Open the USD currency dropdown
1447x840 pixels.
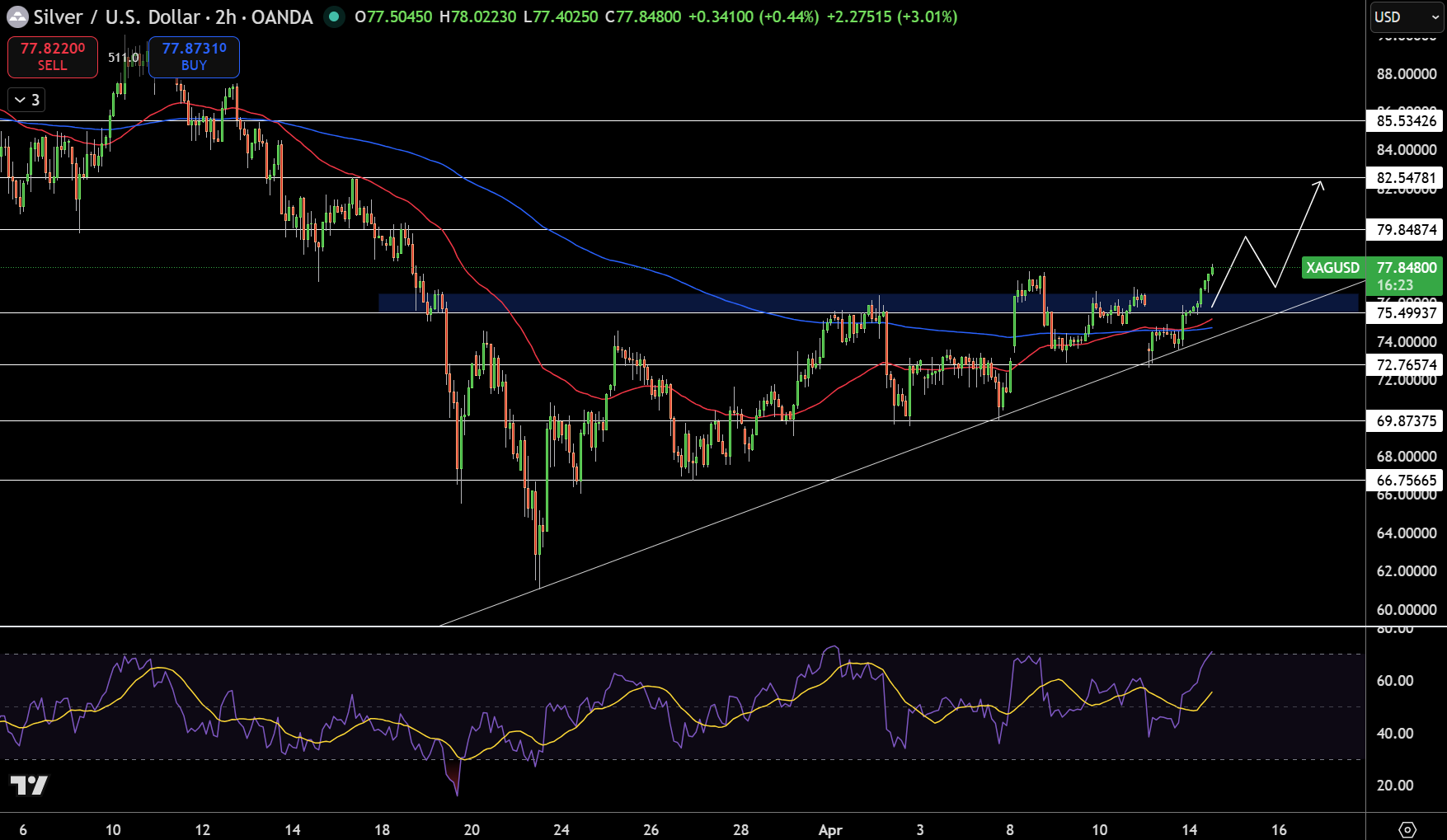tap(1407, 16)
